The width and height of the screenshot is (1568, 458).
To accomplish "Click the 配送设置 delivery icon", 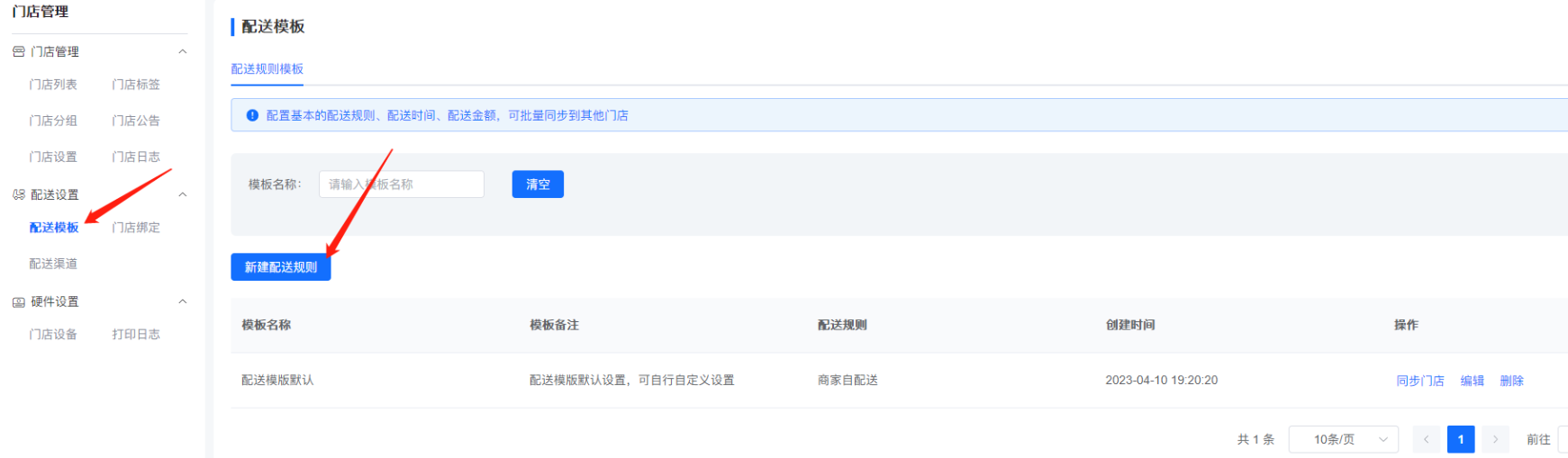I will [x=18, y=194].
